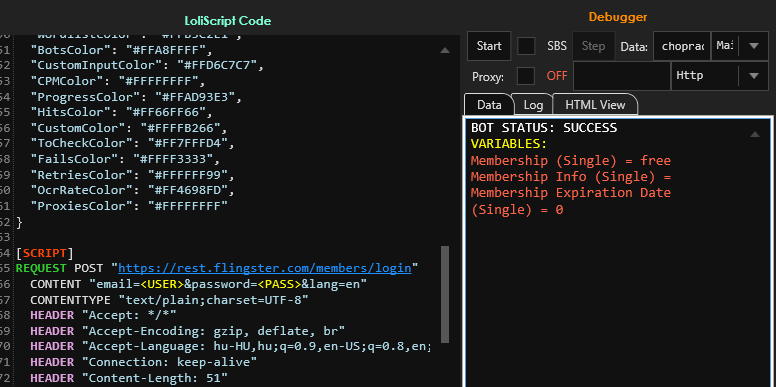
Task: Enable the SBS step-by-step checkbox
Action: (x=526, y=46)
